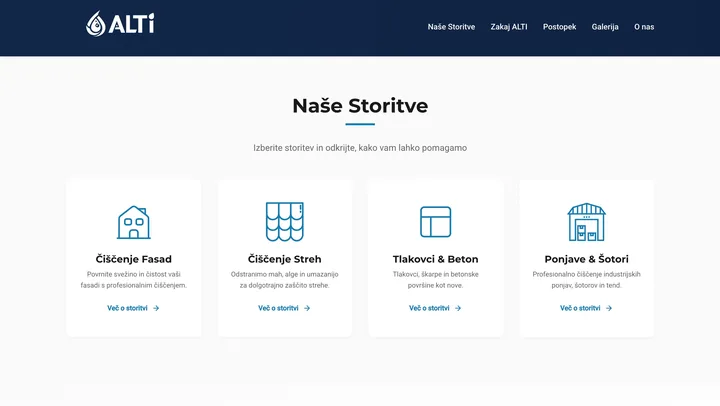Select the Tlakovci & Beton card title

coord(435,259)
